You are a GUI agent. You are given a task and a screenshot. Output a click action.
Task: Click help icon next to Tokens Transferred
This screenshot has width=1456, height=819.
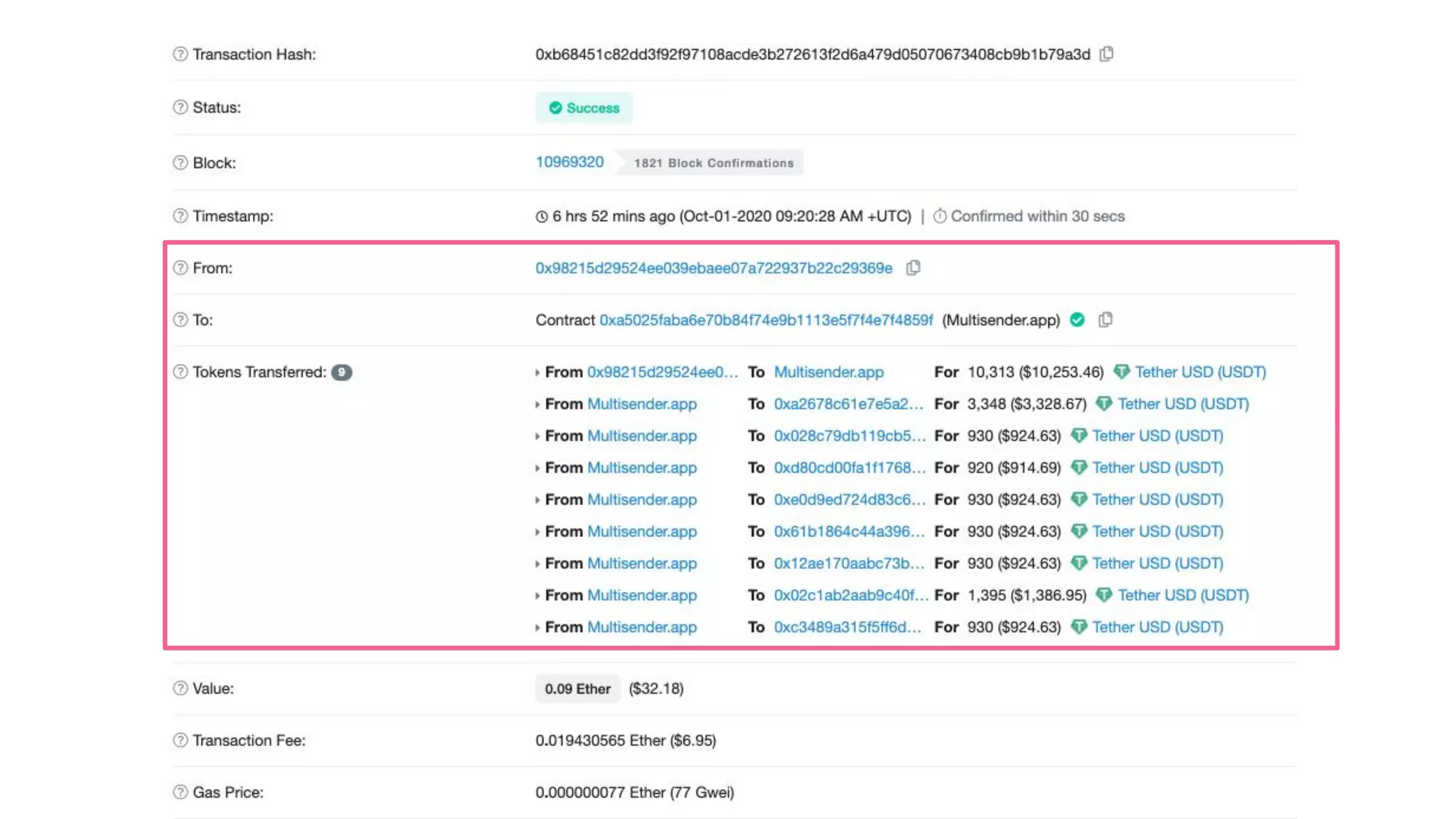pyautogui.click(x=181, y=372)
